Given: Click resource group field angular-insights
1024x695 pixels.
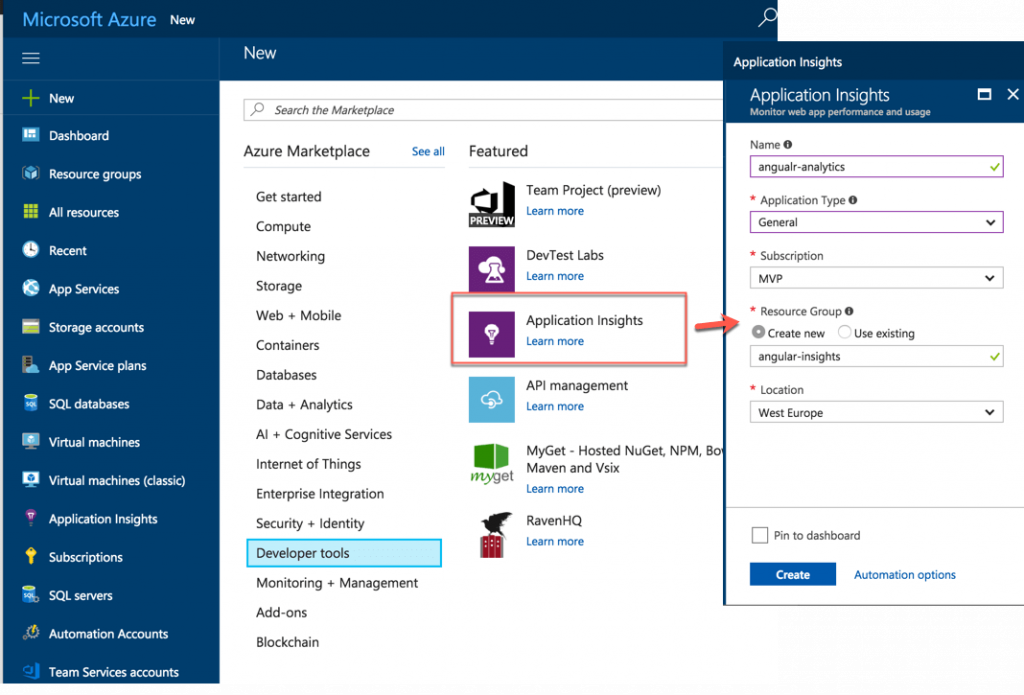Looking at the screenshot, I should [876, 357].
